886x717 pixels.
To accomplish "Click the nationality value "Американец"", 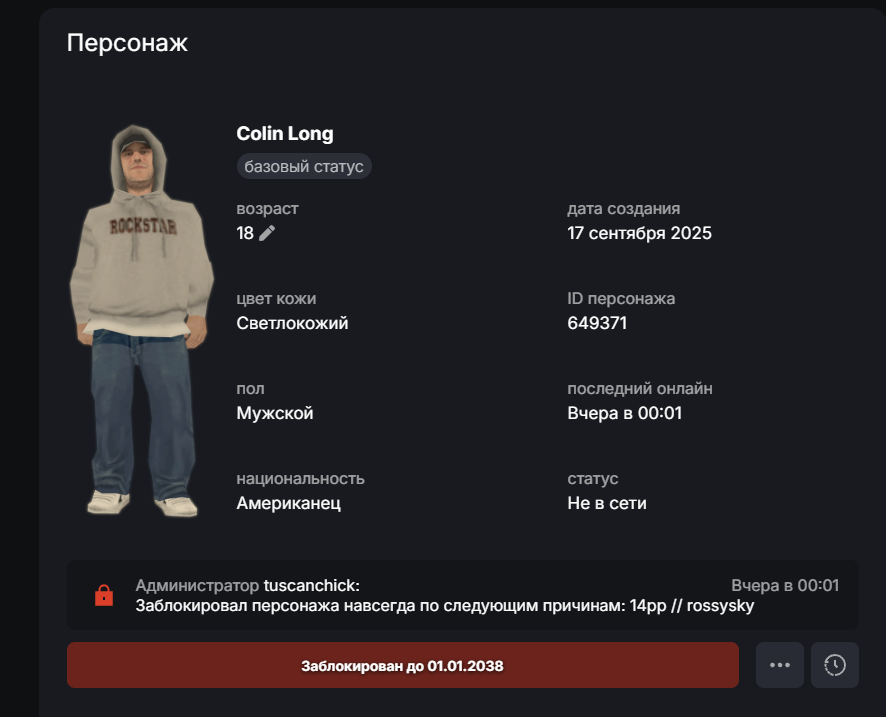I will 289,503.
